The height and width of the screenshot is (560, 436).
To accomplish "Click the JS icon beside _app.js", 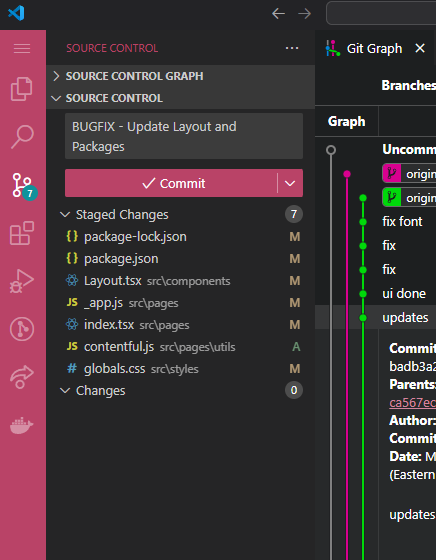I will 72,302.
